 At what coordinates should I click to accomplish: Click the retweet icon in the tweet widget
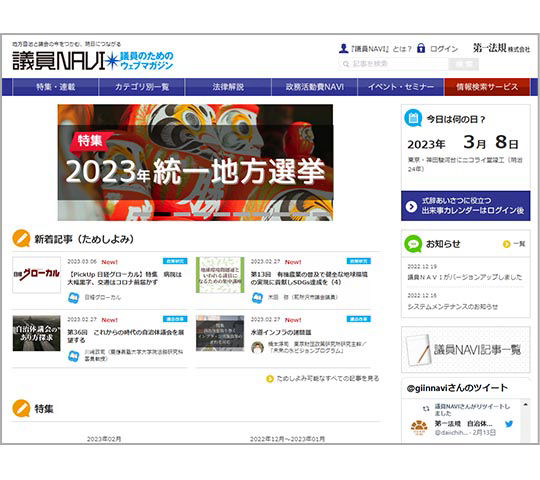(426, 408)
